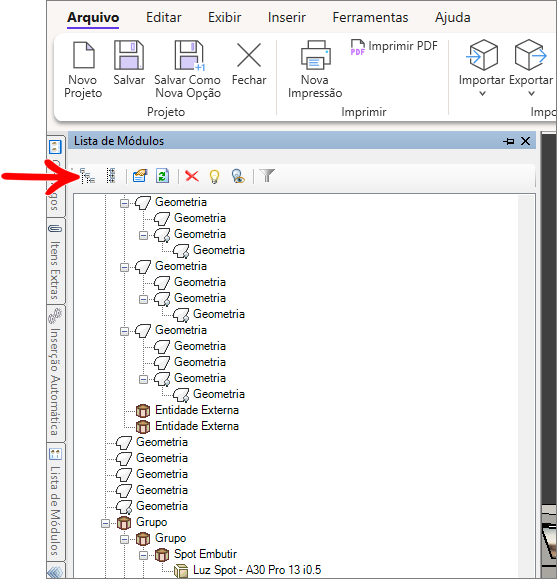Toggle the lightbulb with eye visibility icon
557x579 pixels.
238,176
